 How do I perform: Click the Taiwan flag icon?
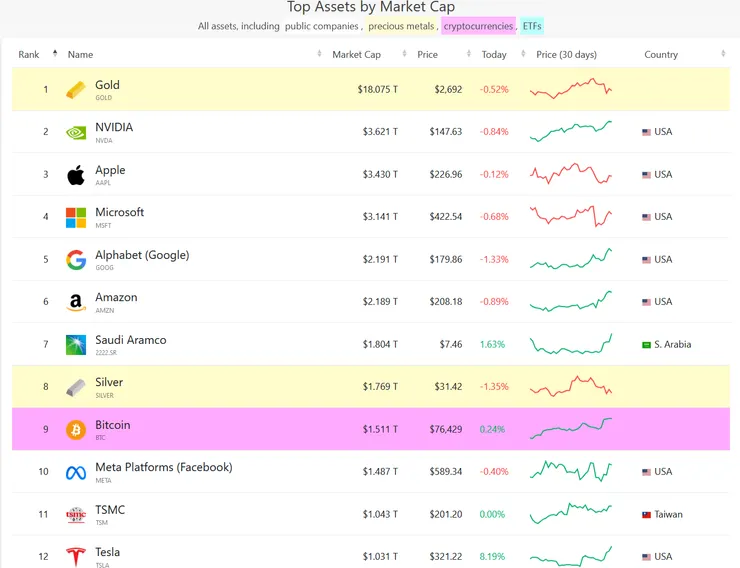(646, 515)
